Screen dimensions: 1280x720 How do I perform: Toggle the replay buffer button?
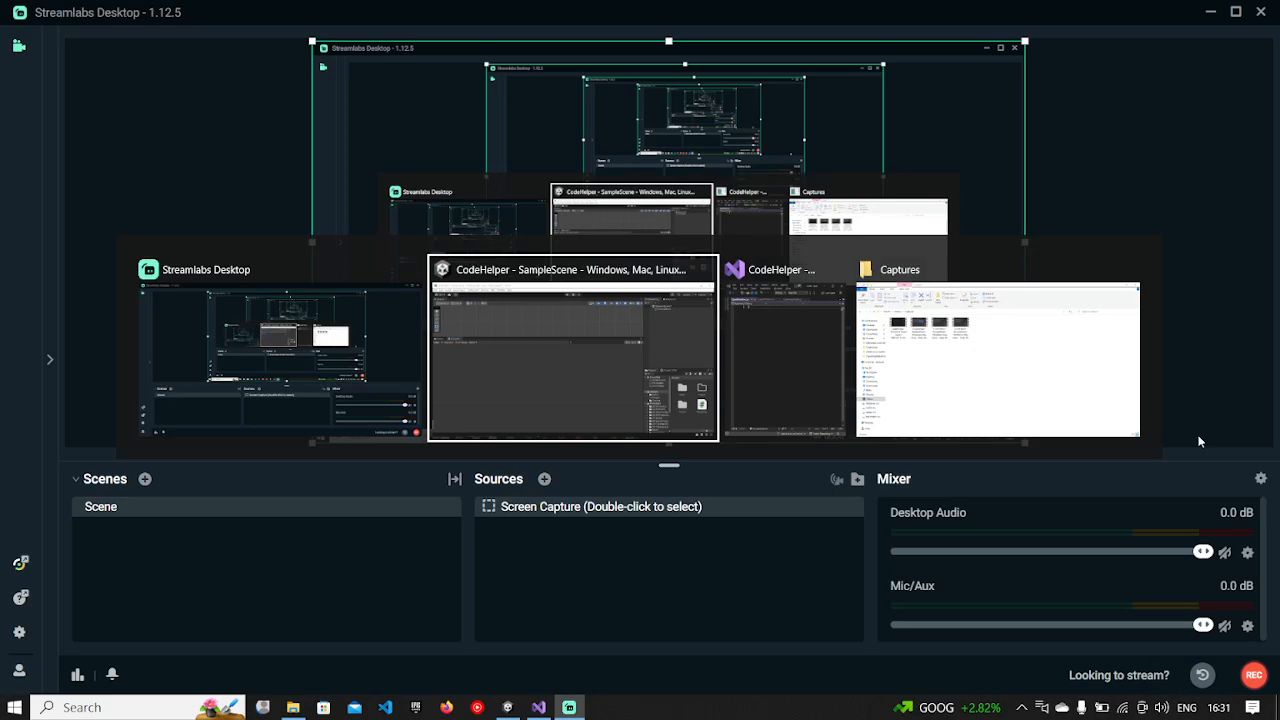1202,675
